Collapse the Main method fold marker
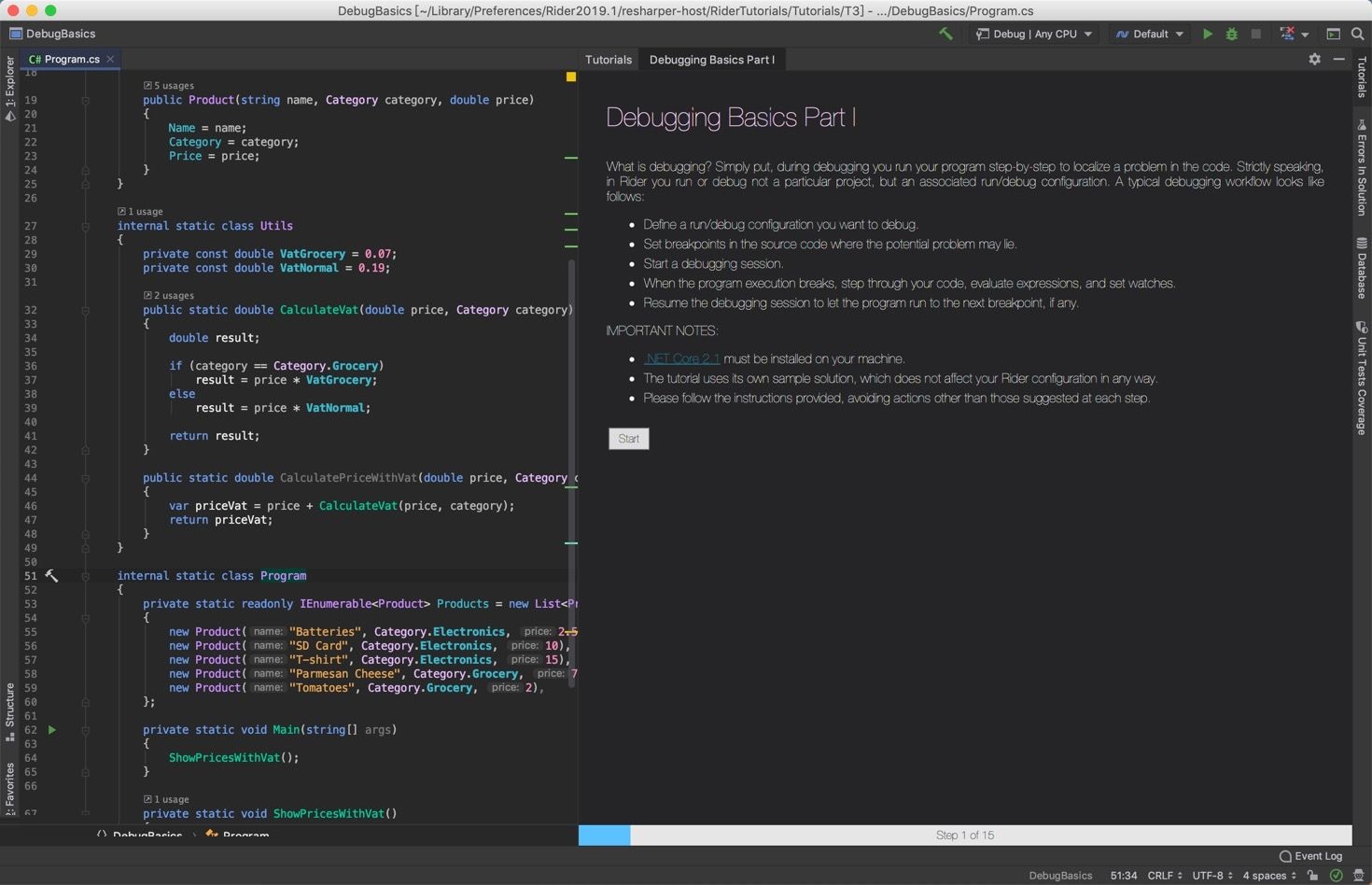The width and height of the screenshot is (1372, 885). pos(85,730)
